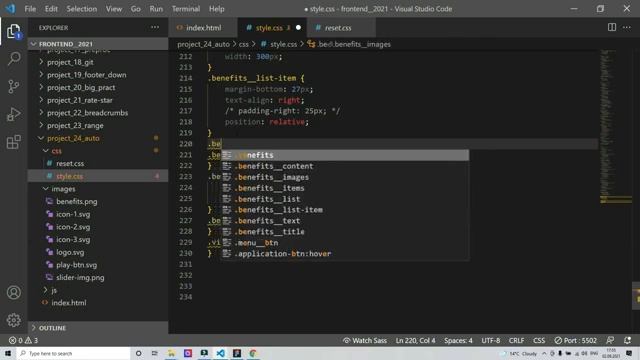
Task: Click Port : 5502 live server status
Action: (576, 340)
